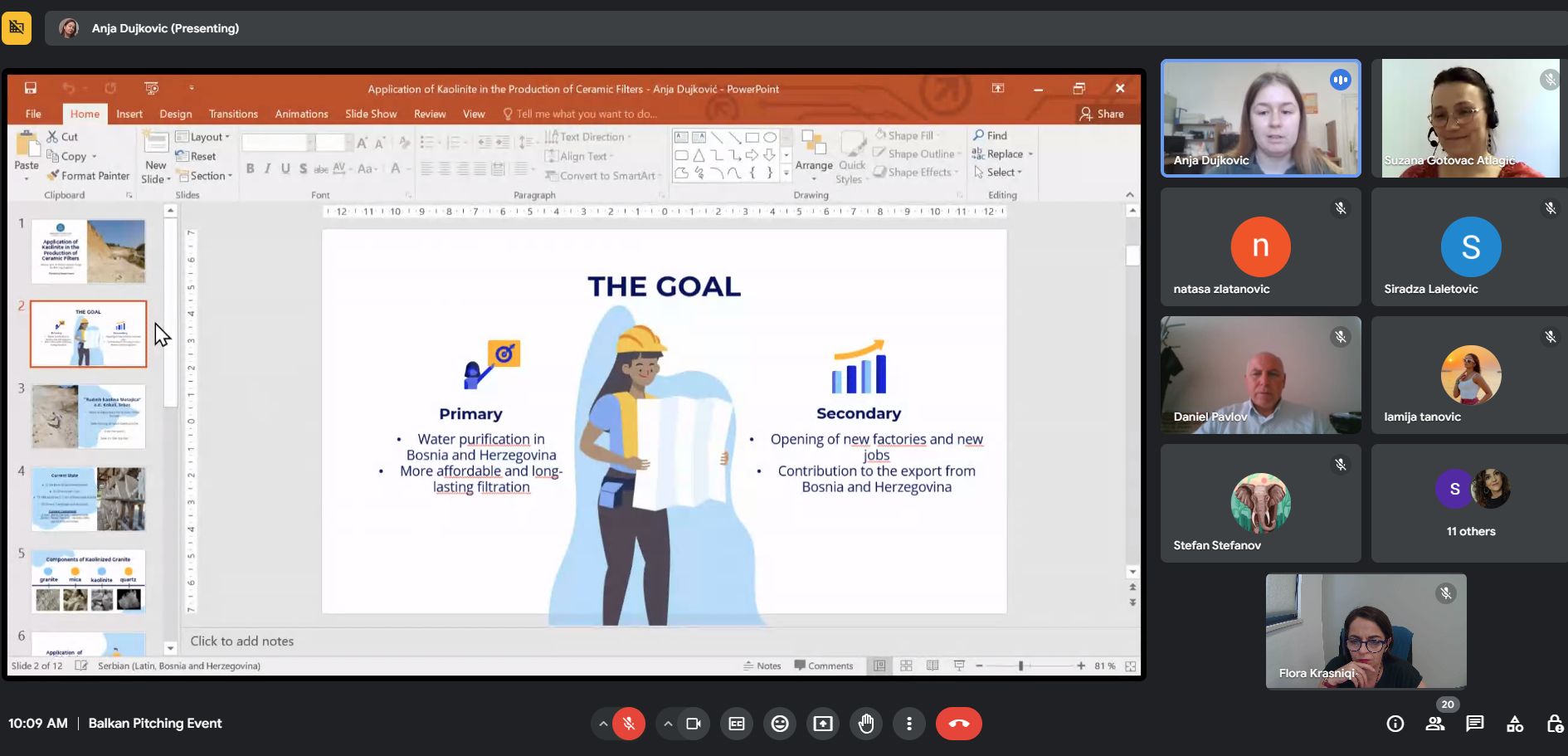
Task: Click Share button in PowerPoint
Action: click(x=1102, y=114)
